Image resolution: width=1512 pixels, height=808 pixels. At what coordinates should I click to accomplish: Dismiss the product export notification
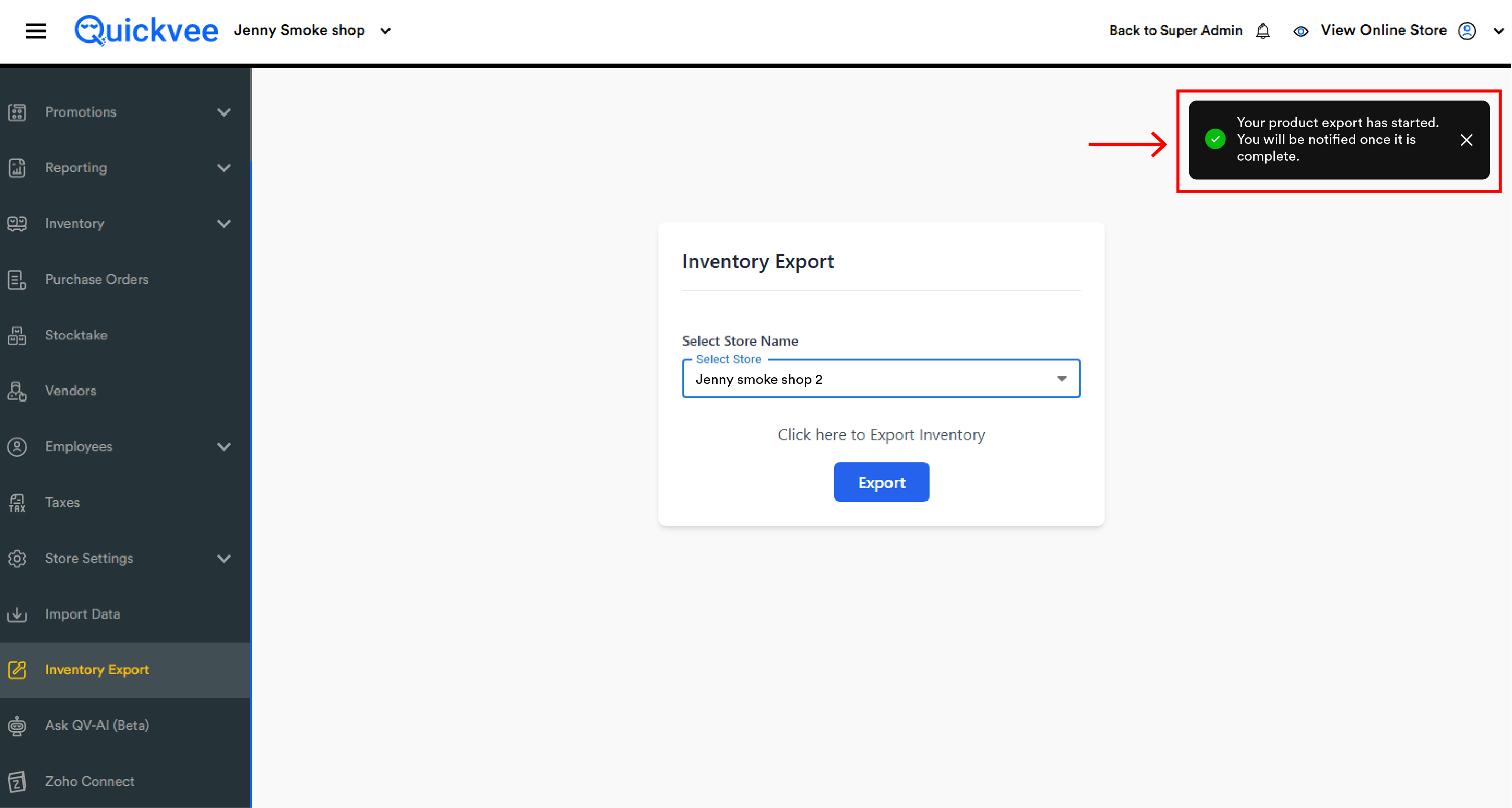1466,140
